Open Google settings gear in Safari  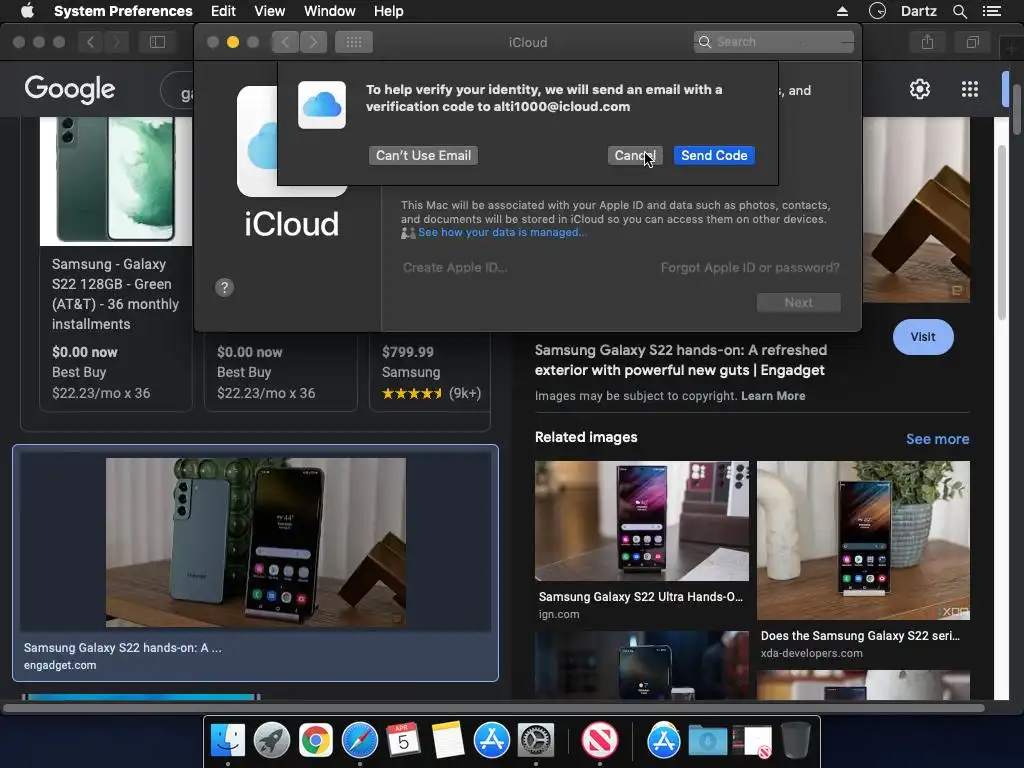click(x=920, y=89)
